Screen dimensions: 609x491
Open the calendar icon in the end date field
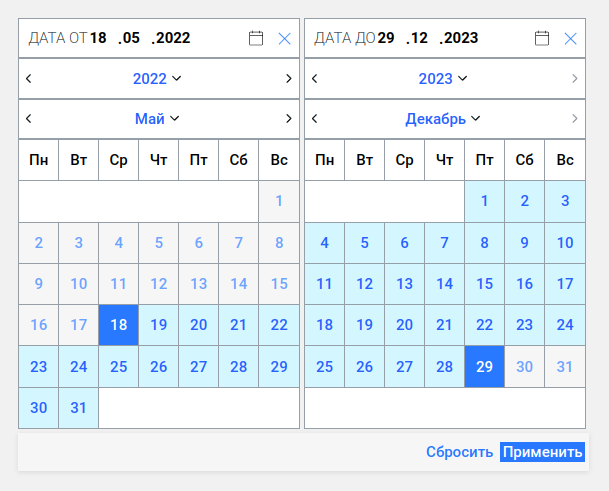542,38
